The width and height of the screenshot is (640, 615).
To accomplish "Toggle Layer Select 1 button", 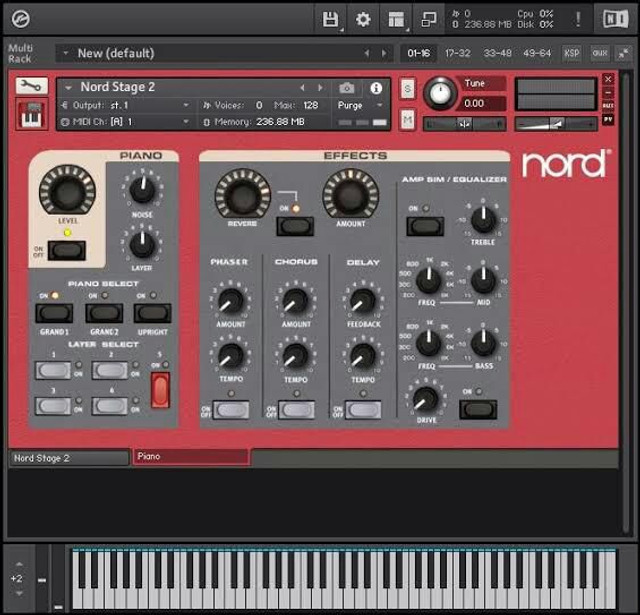I will point(53,371).
